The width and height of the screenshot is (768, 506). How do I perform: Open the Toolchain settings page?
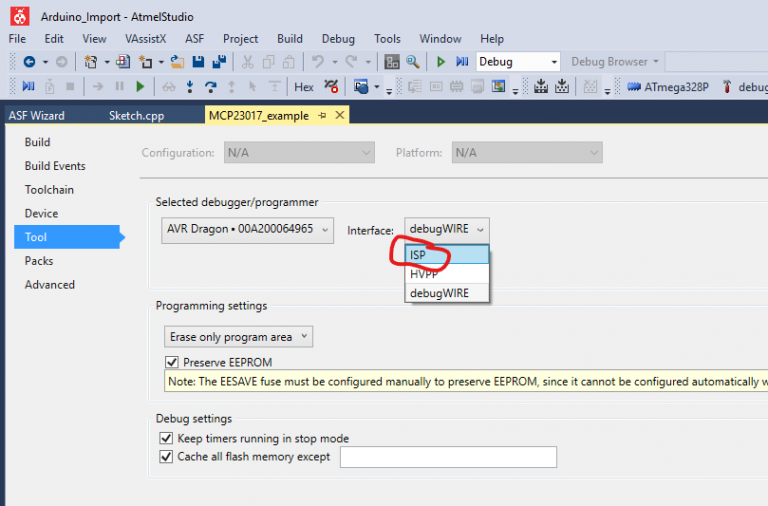click(x=49, y=190)
